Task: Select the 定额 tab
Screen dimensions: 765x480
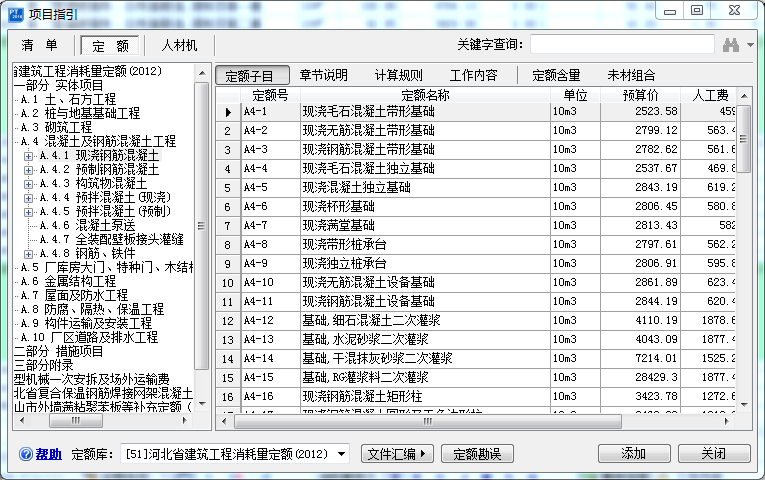Action: 110,46
